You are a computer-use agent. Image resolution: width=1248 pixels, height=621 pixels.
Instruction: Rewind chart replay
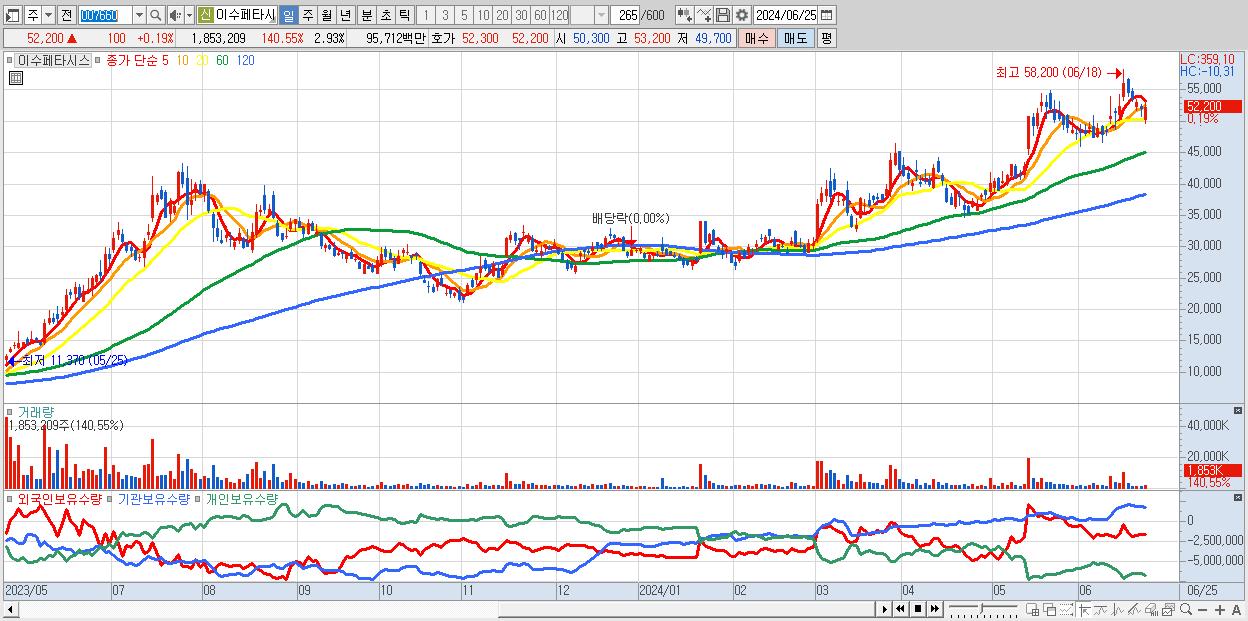coord(900,609)
